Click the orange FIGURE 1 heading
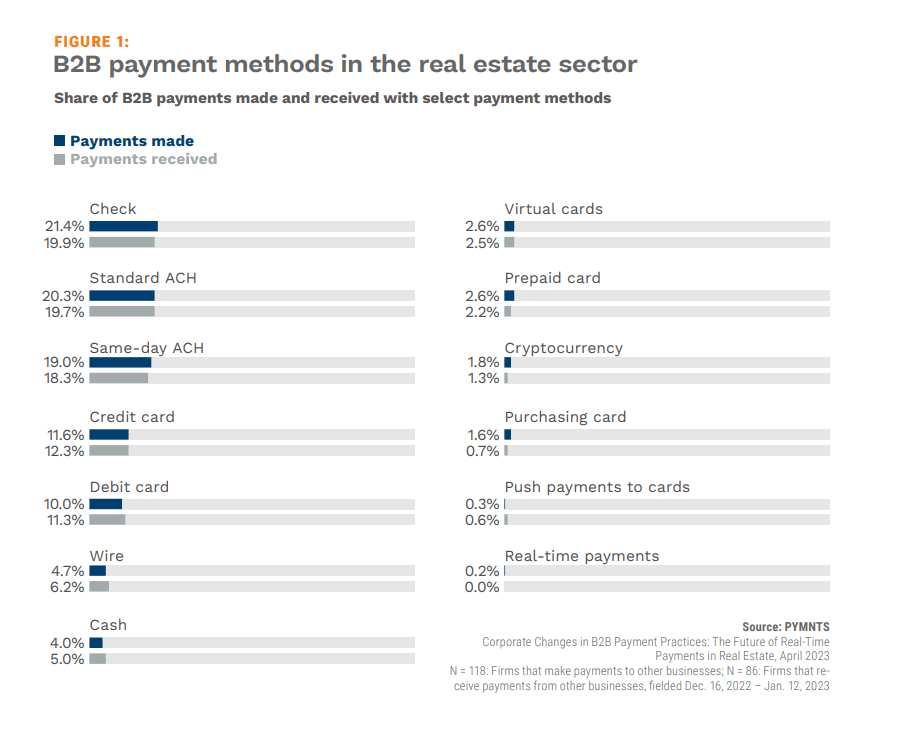 point(91,41)
